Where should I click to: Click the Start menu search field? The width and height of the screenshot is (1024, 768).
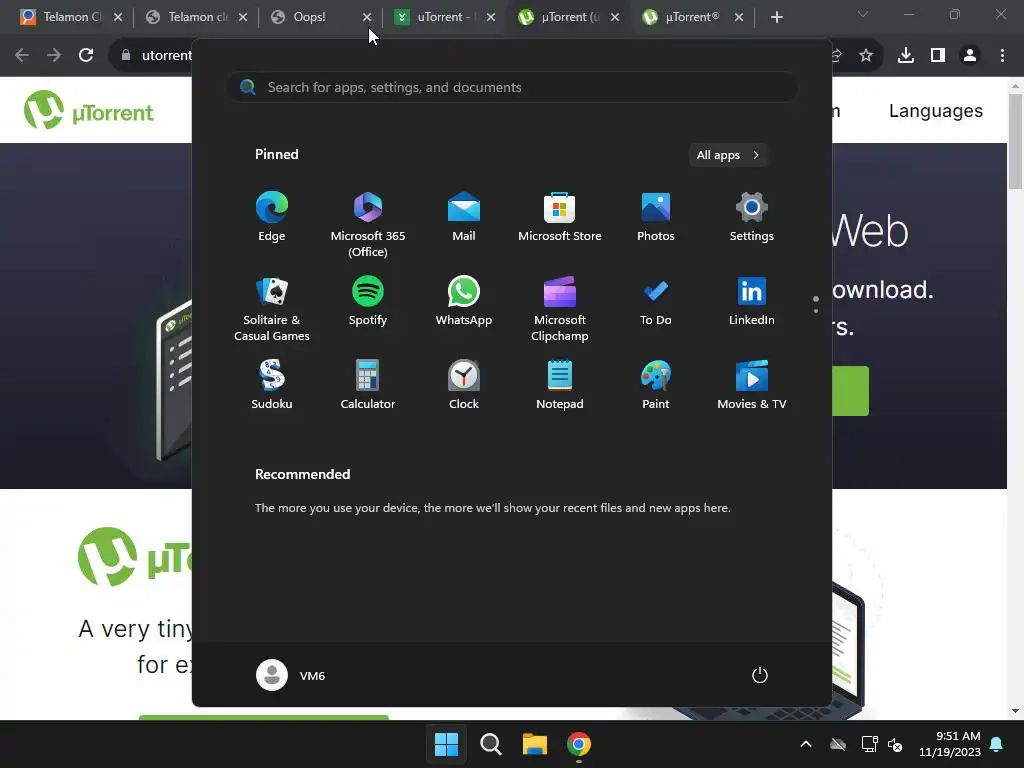512,88
